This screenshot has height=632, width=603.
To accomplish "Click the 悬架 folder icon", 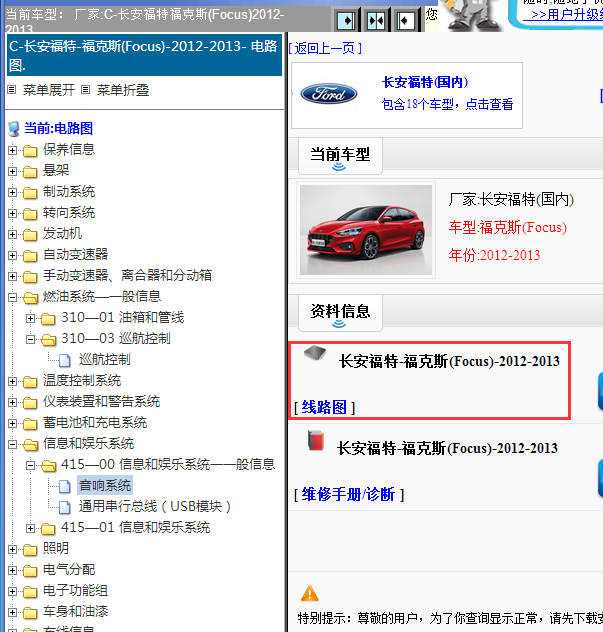I will (x=30, y=171).
